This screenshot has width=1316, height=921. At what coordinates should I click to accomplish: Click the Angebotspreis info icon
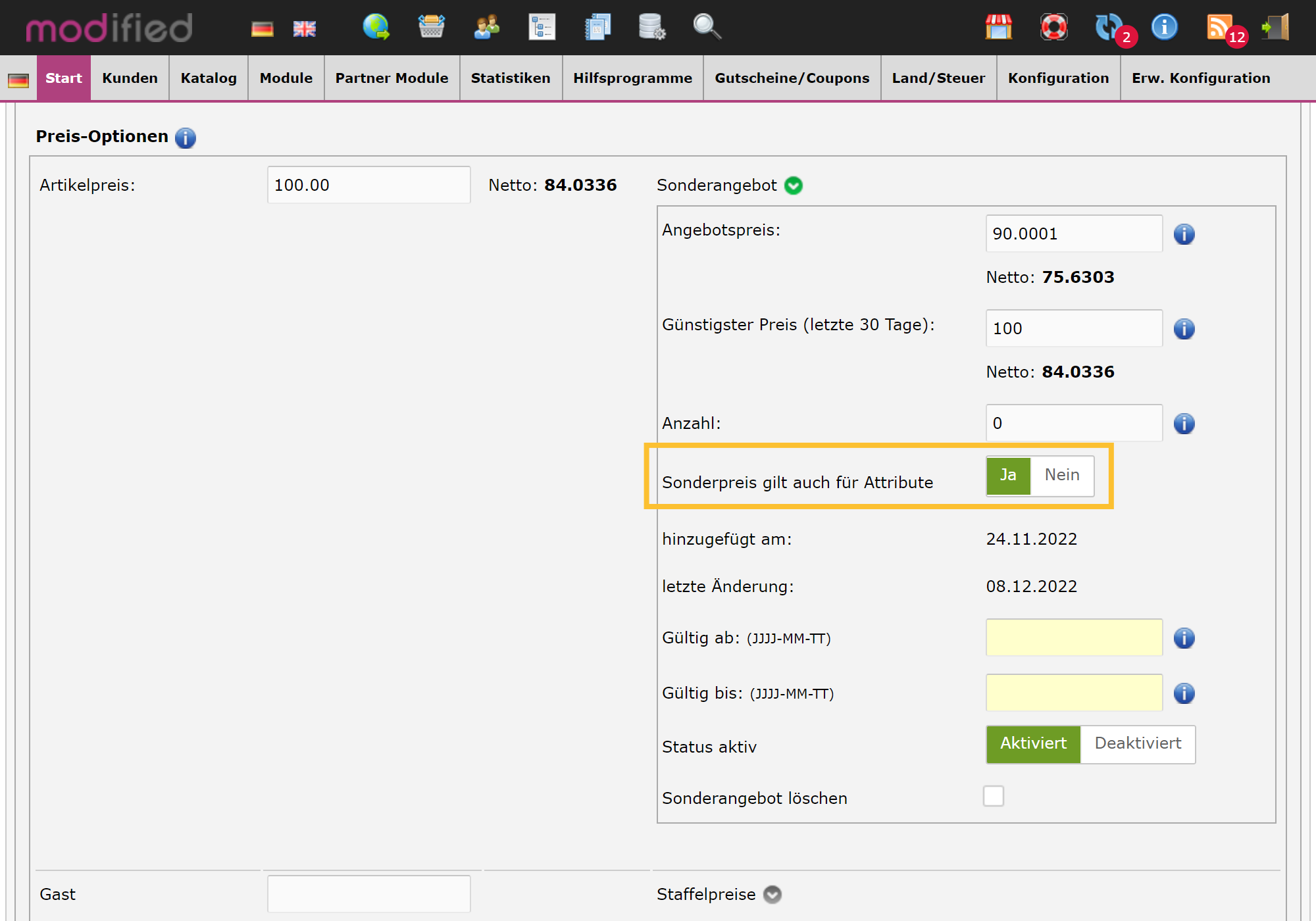coord(1184,234)
